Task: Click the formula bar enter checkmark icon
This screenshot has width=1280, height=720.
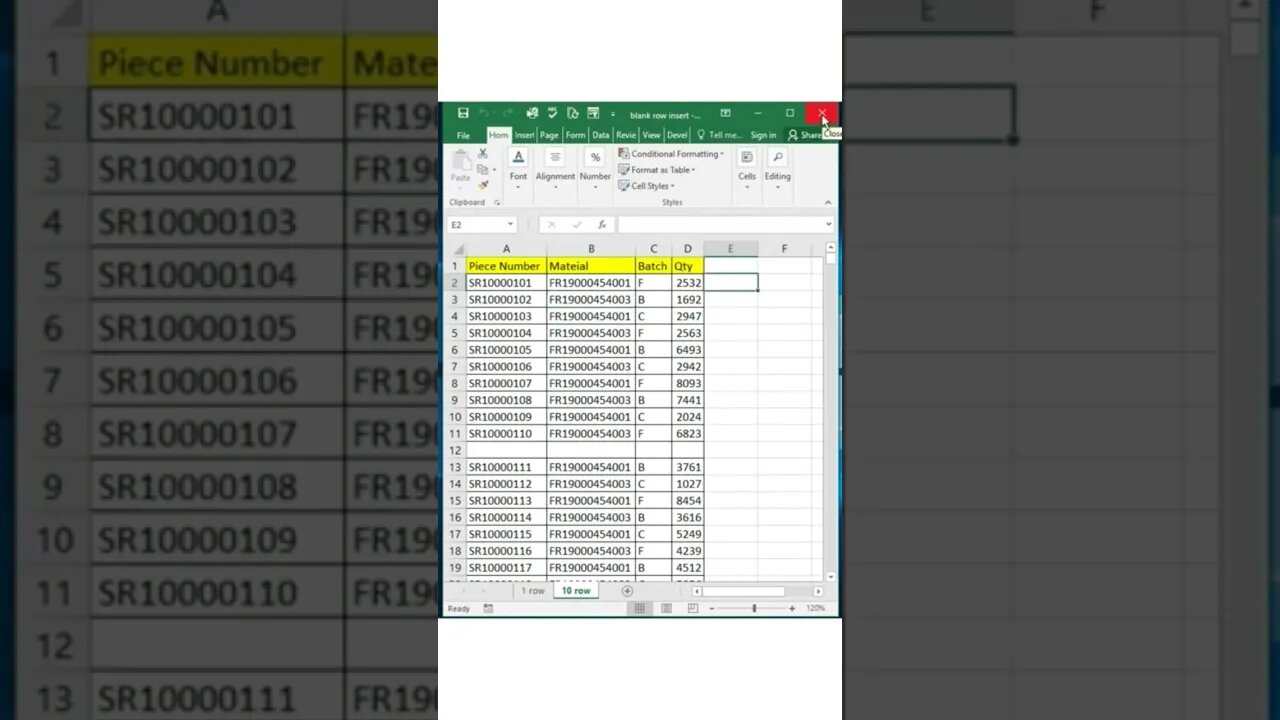Action: 577,225
